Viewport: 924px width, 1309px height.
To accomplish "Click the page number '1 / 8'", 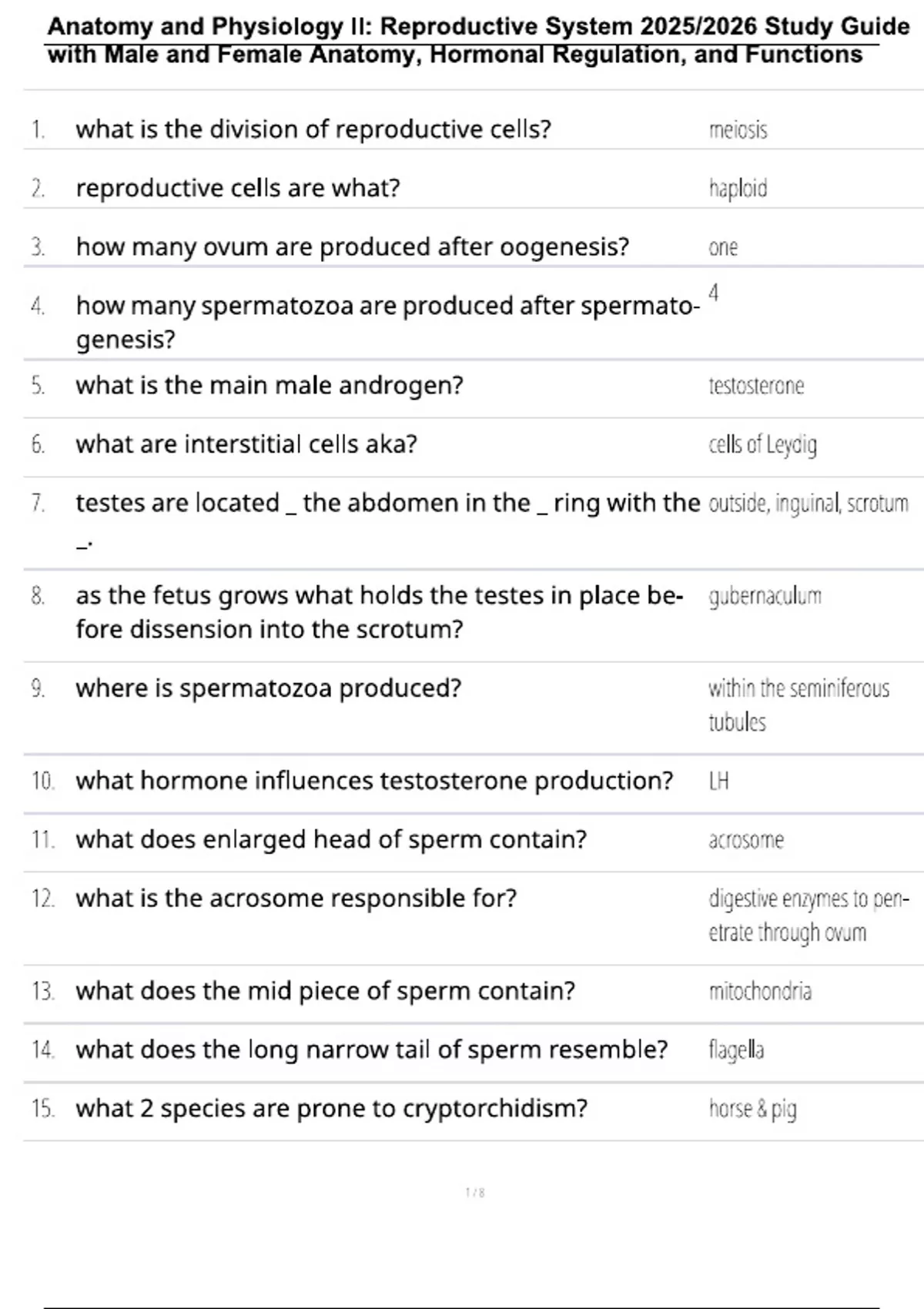I will coord(475,1193).
